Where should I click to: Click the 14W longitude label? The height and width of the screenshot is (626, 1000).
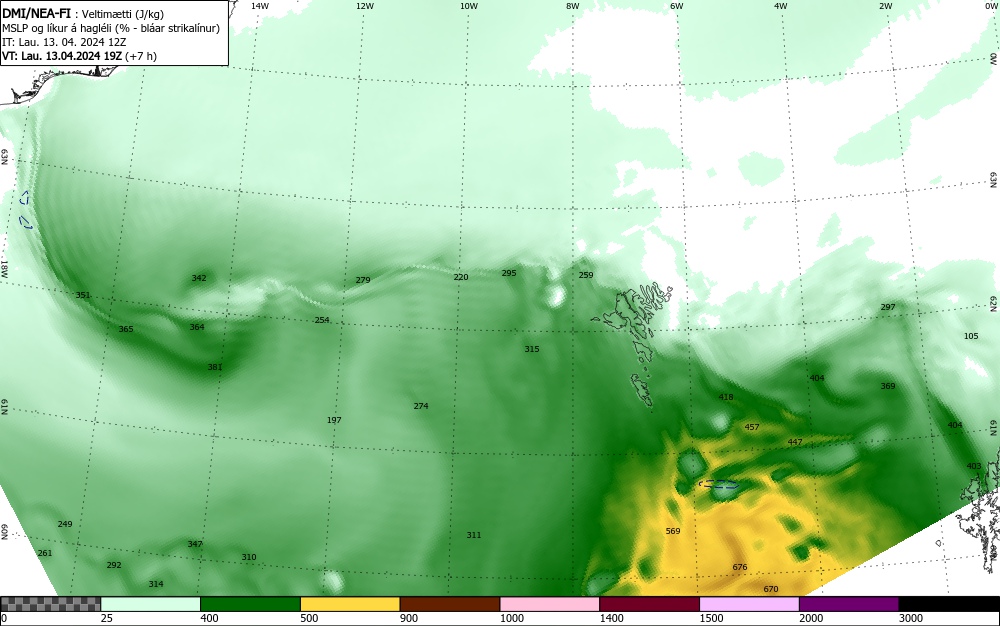click(x=260, y=6)
